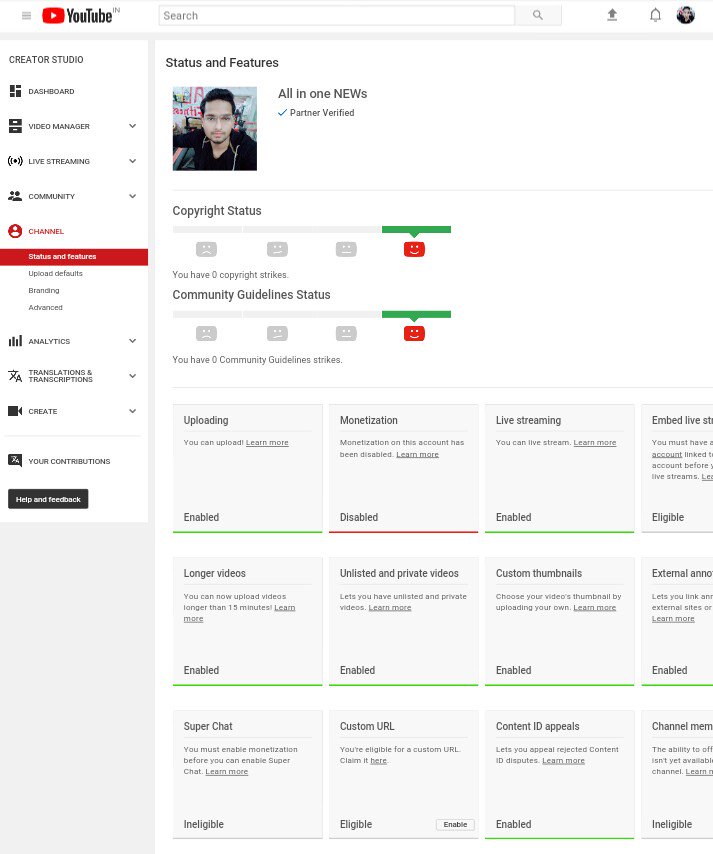The width and height of the screenshot is (713, 854).
Task: Click the first sad face under Copyright Status
Action: pyautogui.click(x=206, y=249)
